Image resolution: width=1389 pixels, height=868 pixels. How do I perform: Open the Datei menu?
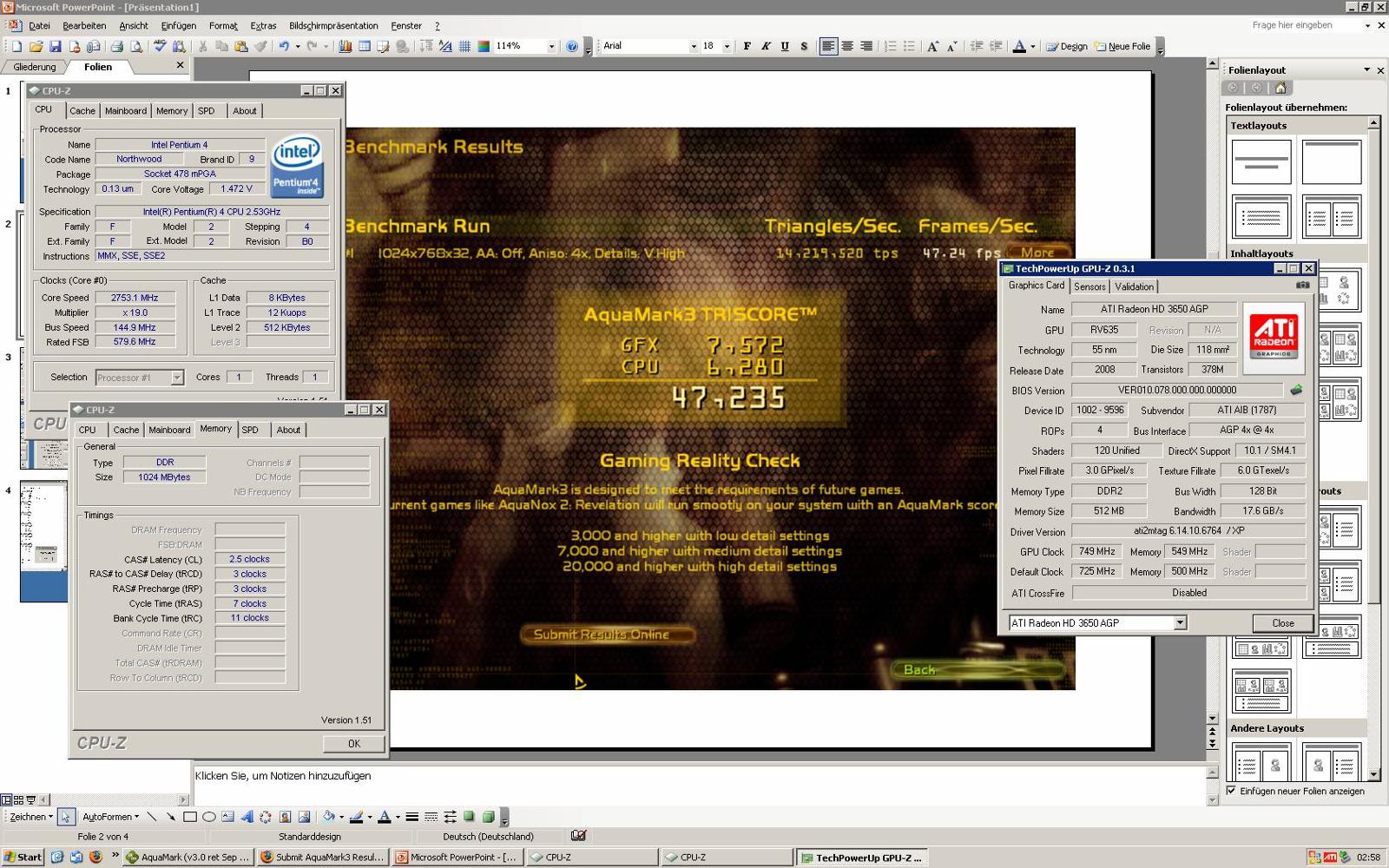[x=39, y=26]
